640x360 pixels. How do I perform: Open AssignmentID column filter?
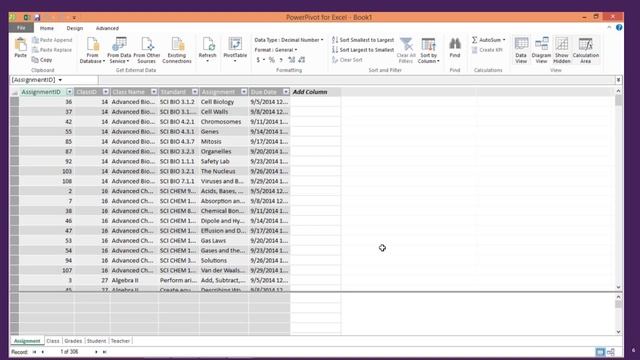[69, 92]
